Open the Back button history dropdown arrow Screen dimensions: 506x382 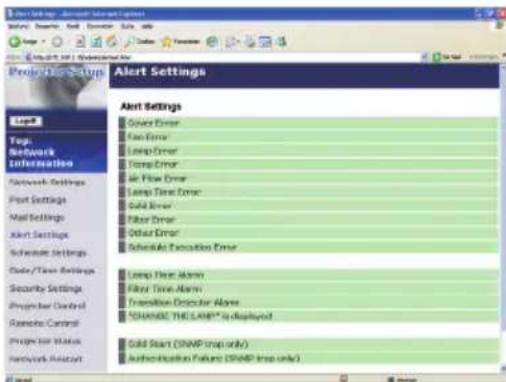43,42
